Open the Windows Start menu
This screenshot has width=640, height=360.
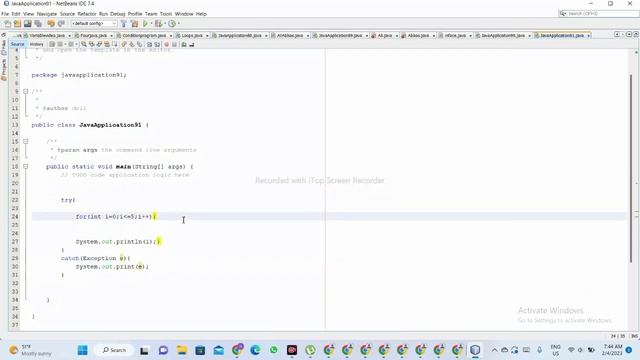[82, 350]
